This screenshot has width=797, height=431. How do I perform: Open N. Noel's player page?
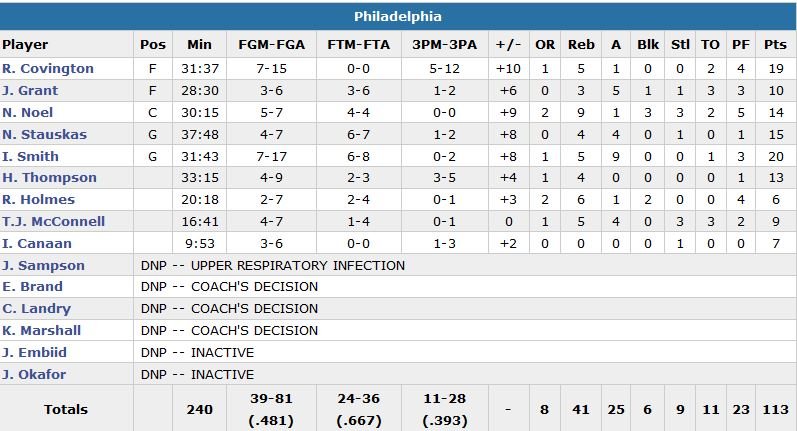(x=27, y=113)
